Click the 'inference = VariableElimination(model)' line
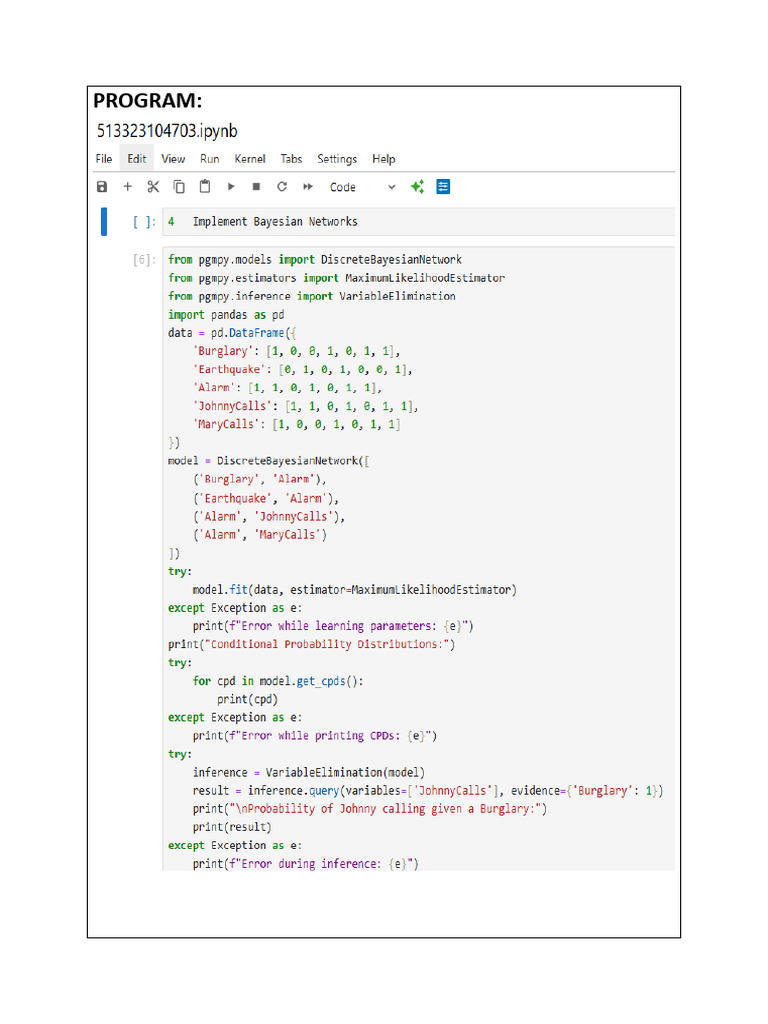 coord(309,773)
